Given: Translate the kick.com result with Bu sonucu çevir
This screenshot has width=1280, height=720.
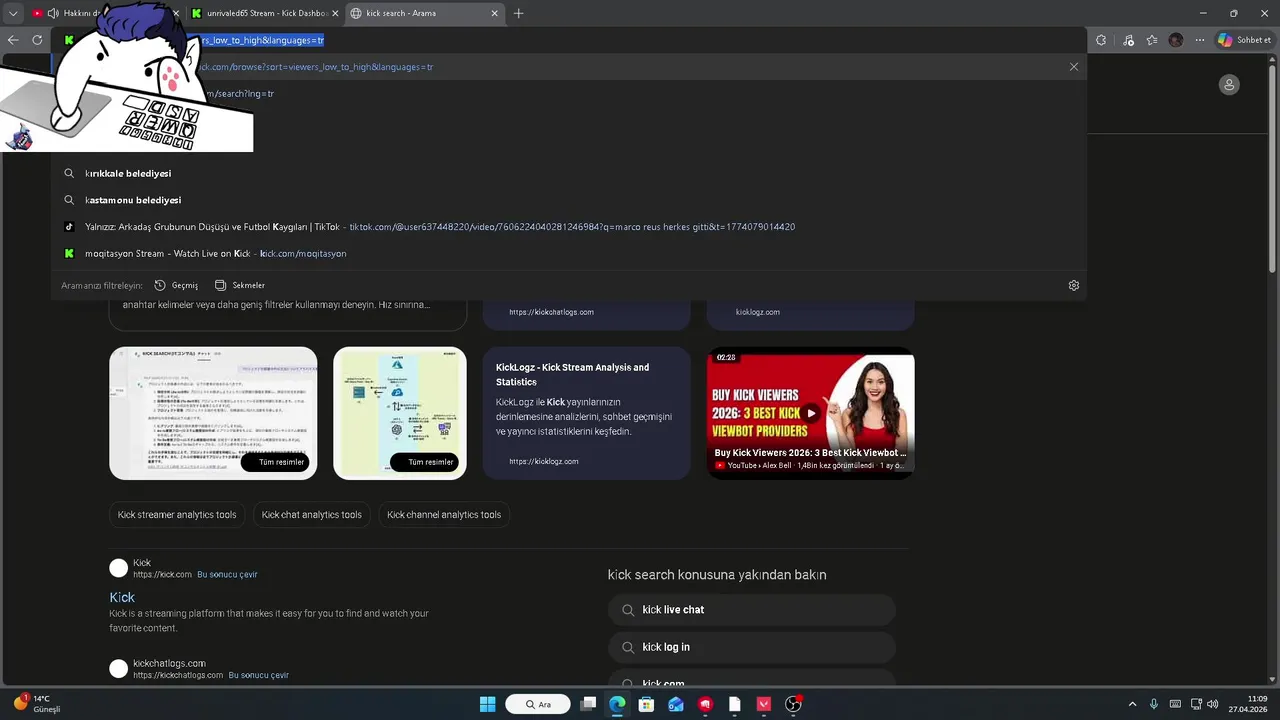Looking at the screenshot, I should click(x=227, y=575).
